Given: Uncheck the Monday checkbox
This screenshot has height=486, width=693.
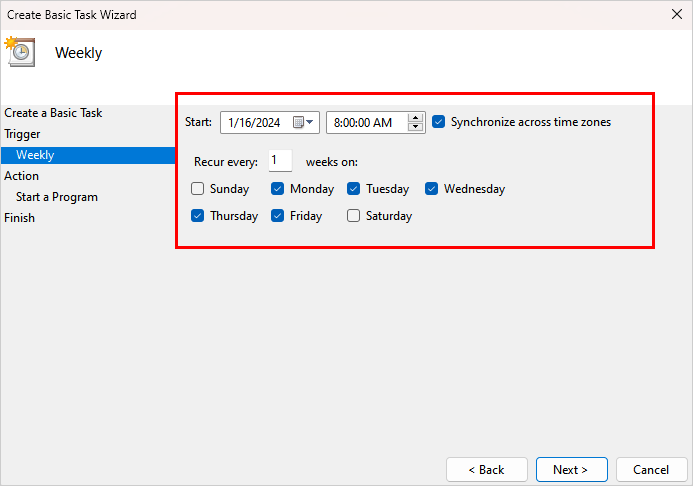Looking at the screenshot, I should click(278, 189).
